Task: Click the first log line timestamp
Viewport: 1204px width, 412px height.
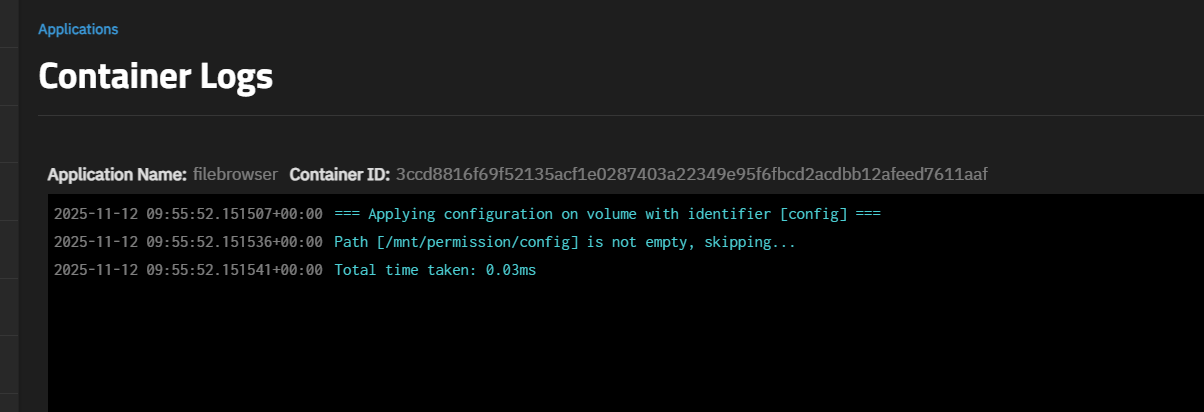Action: [x=188, y=214]
